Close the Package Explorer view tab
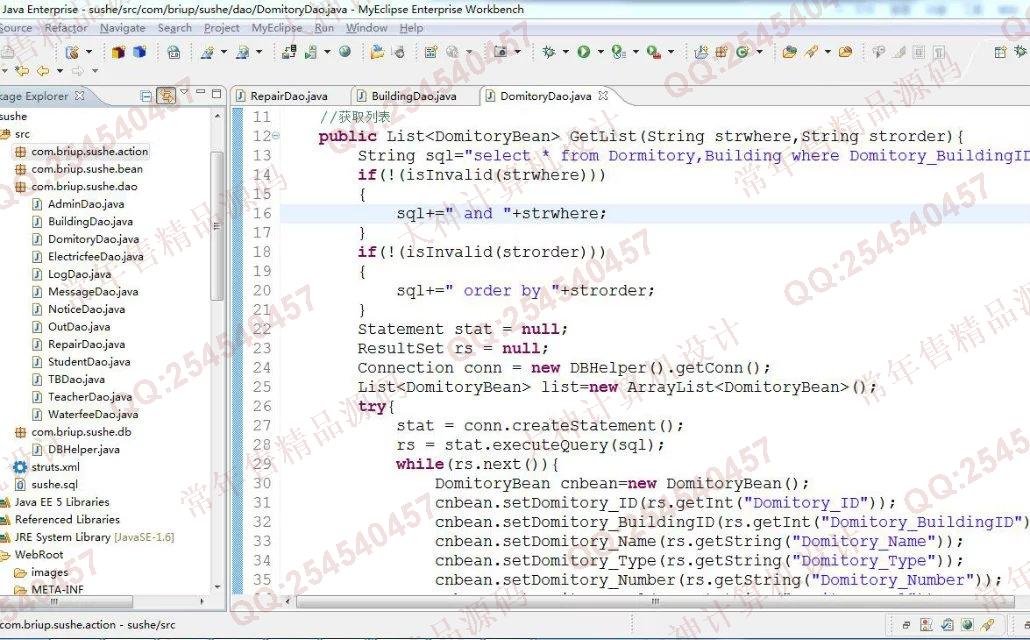This screenshot has width=1030, height=640. pos(79,95)
